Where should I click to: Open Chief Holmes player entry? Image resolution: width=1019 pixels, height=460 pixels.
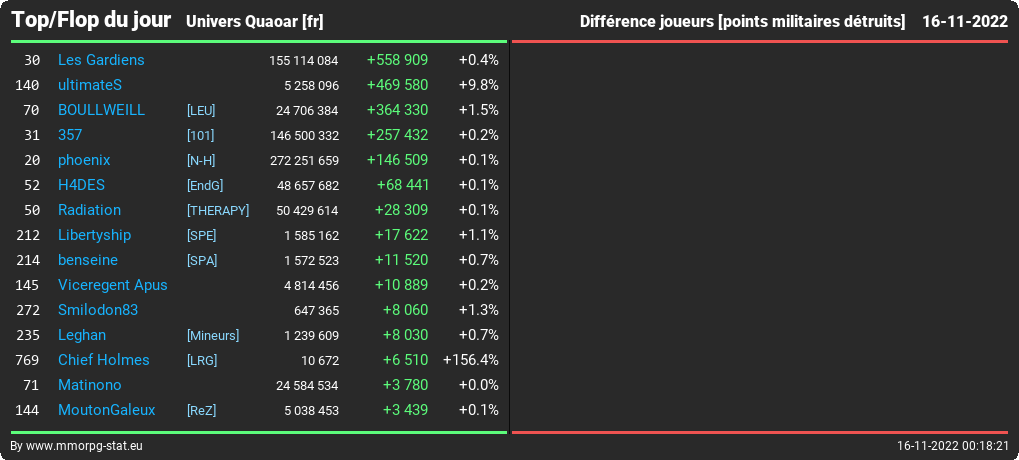coord(103,360)
